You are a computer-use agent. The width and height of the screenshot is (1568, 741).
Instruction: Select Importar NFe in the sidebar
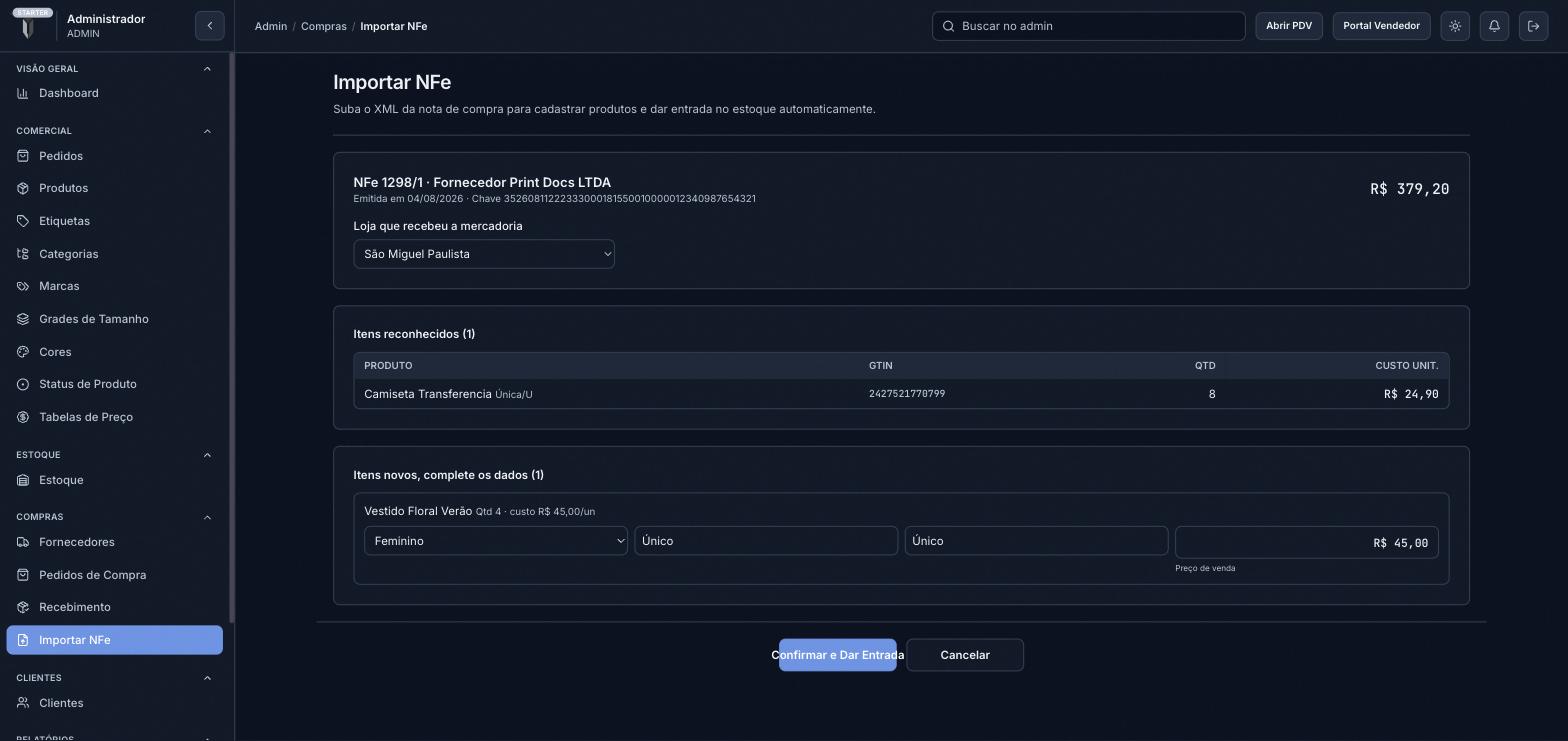(x=115, y=640)
